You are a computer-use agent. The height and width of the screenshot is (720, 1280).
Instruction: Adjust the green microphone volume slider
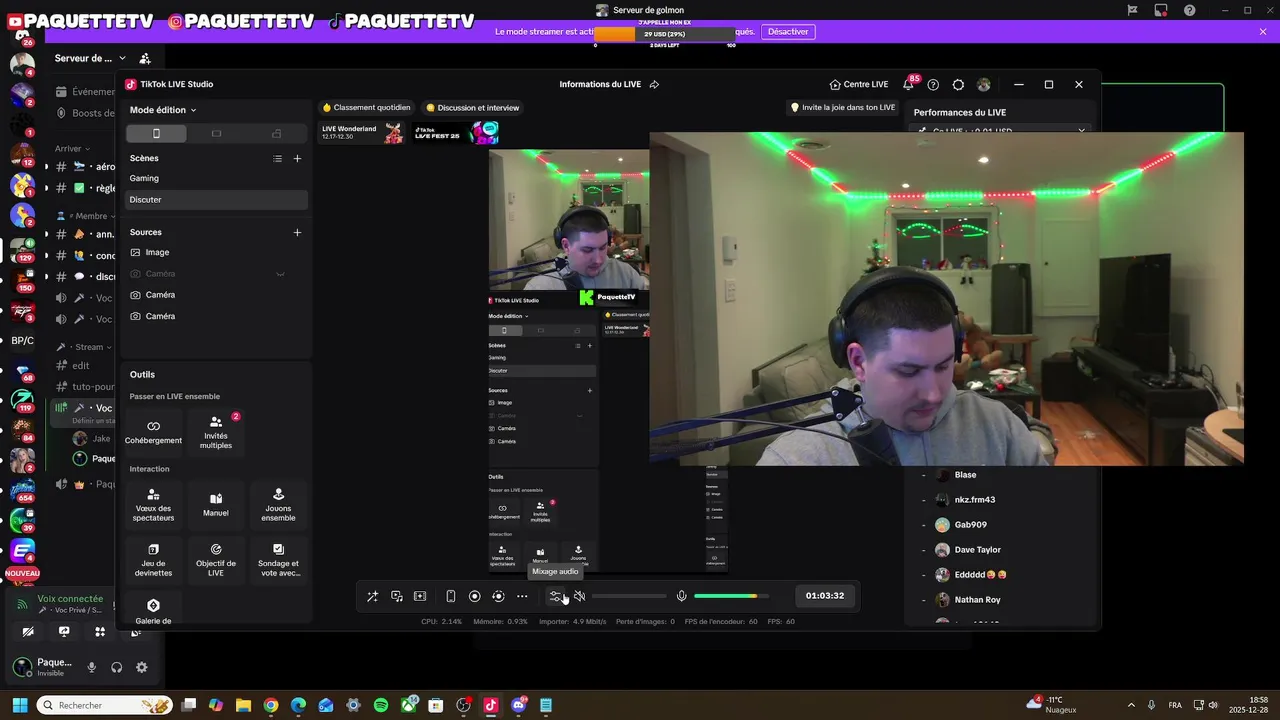tap(732, 596)
